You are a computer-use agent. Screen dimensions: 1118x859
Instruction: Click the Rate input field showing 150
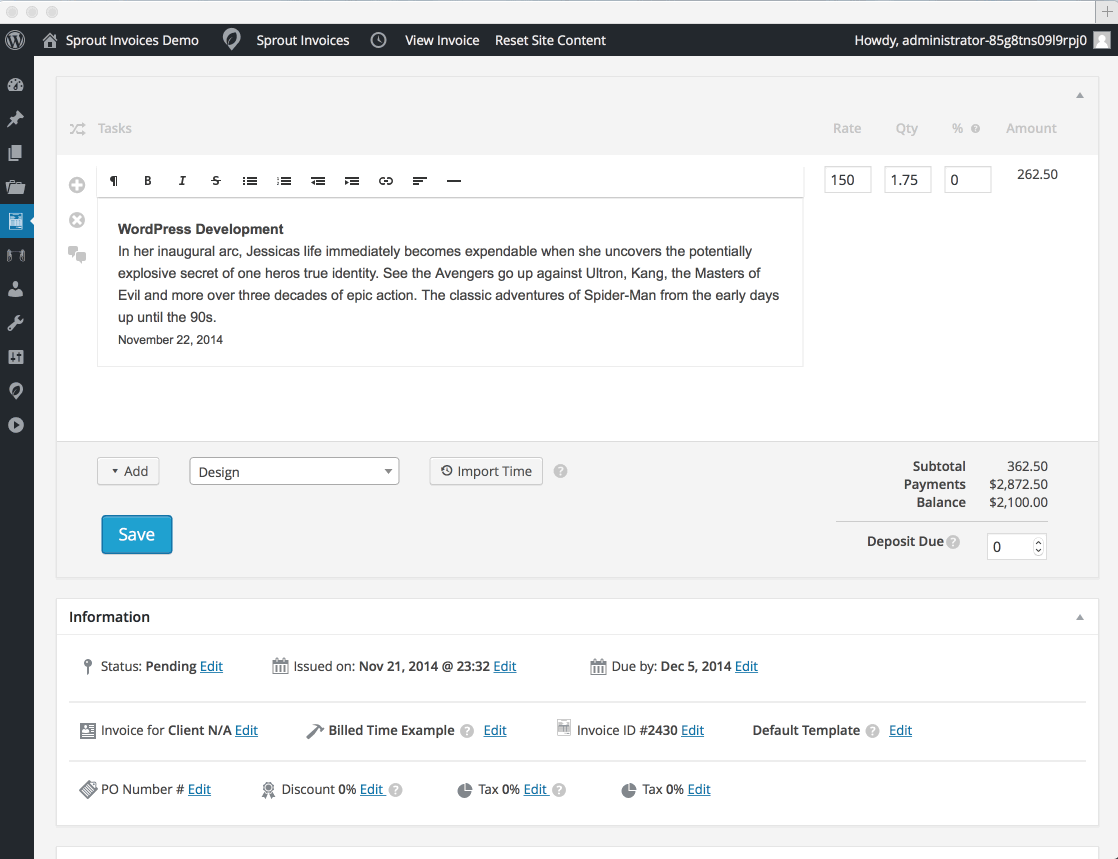point(847,180)
